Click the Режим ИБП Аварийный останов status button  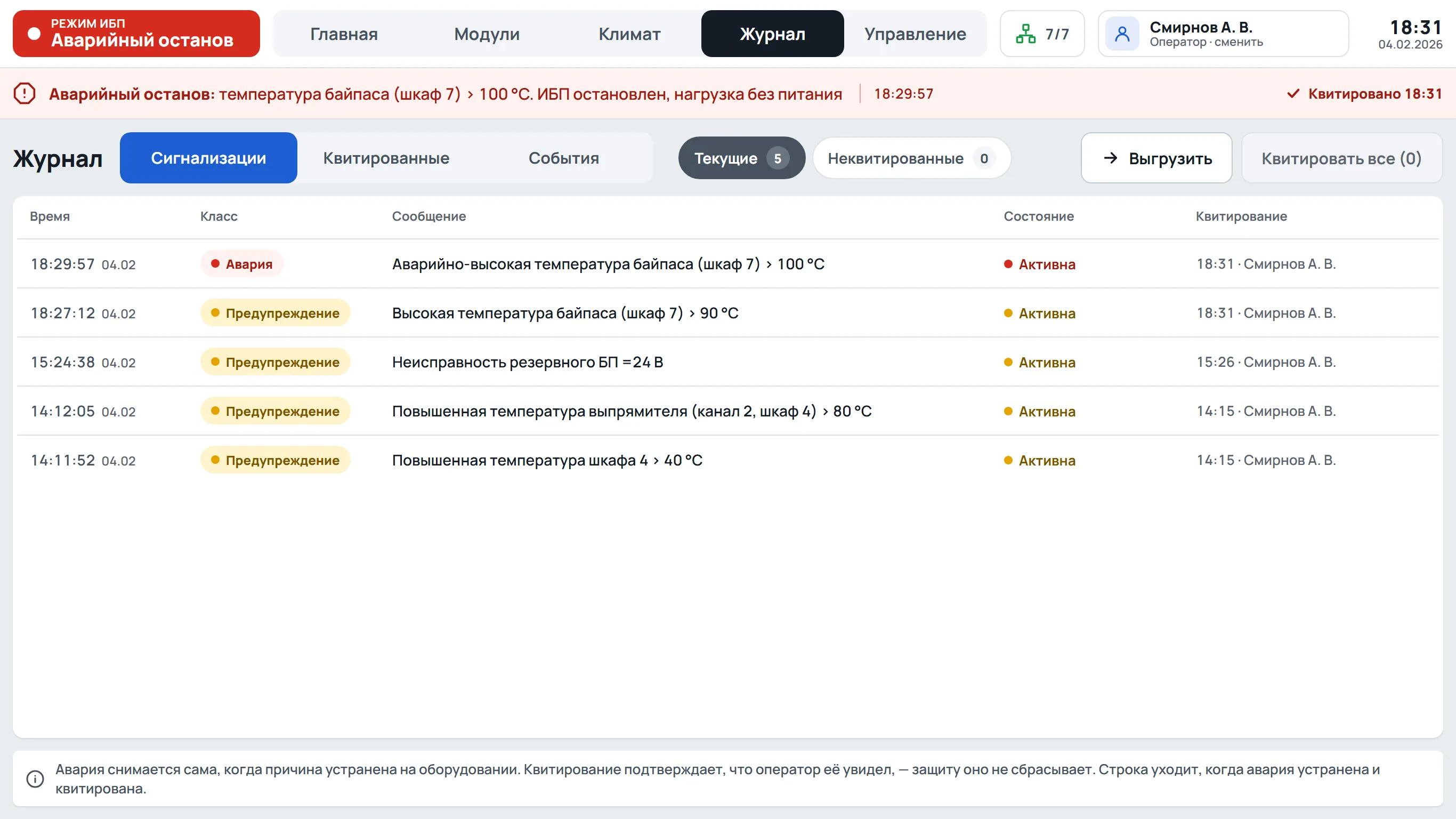[x=136, y=34]
